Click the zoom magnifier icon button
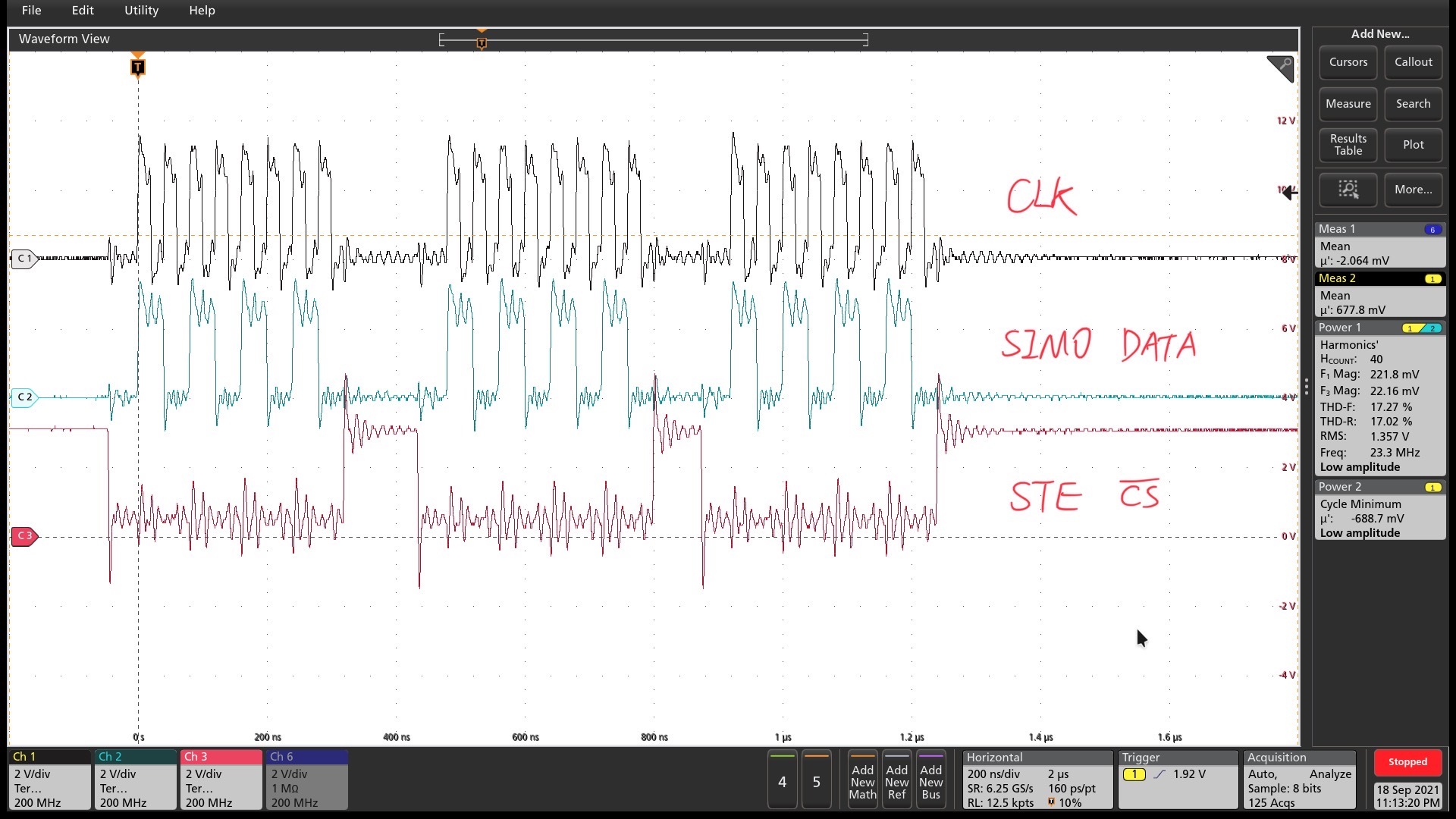This screenshot has width=1456, height=819. [1348, 190]
